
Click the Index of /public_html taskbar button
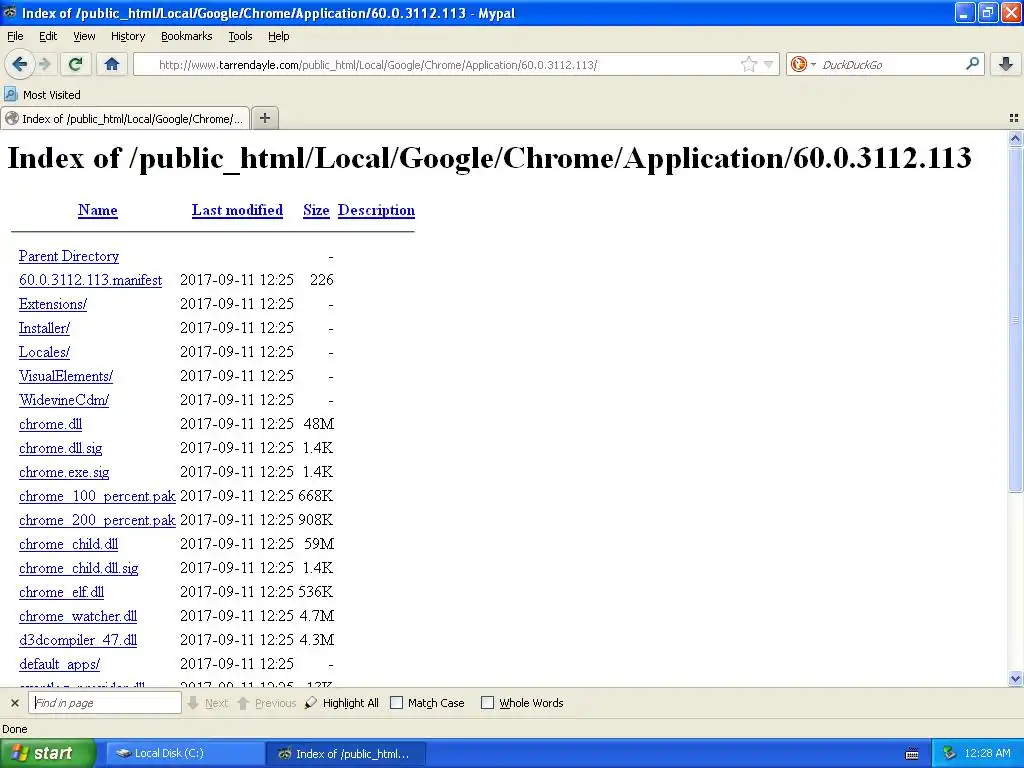point(346,753)
